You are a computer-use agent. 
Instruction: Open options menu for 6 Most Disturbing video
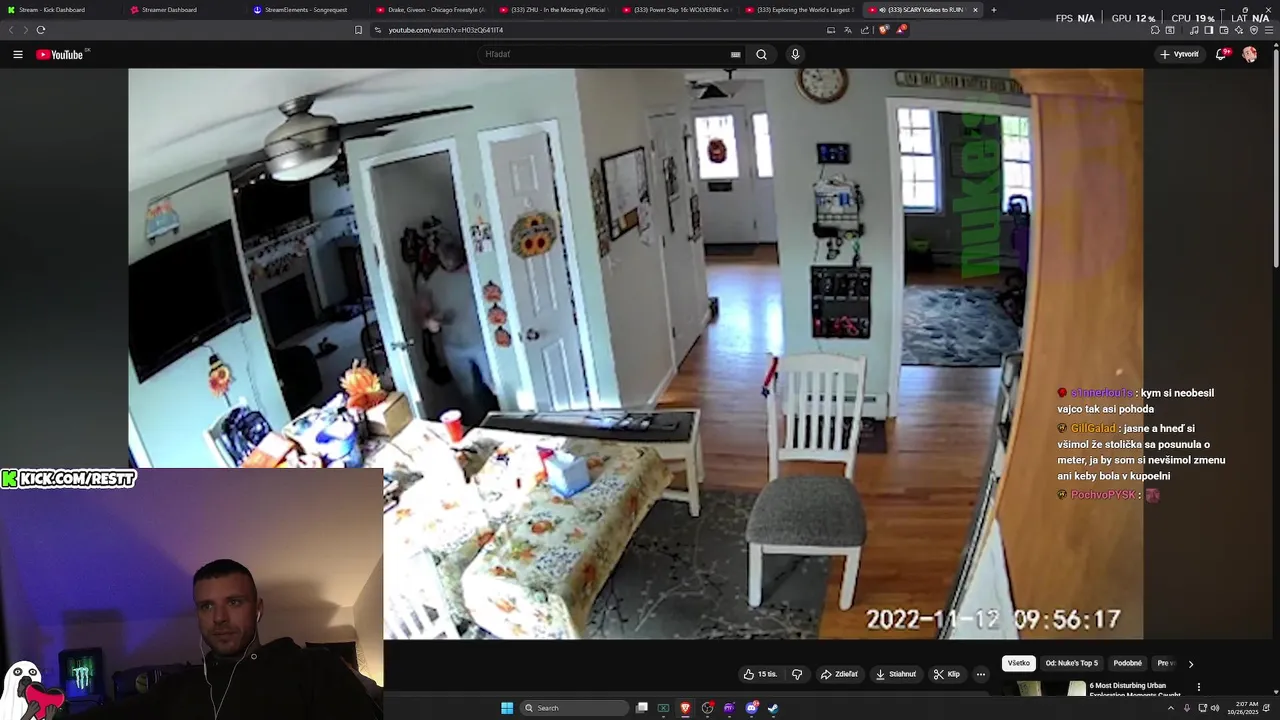(x=1198, y=687)
